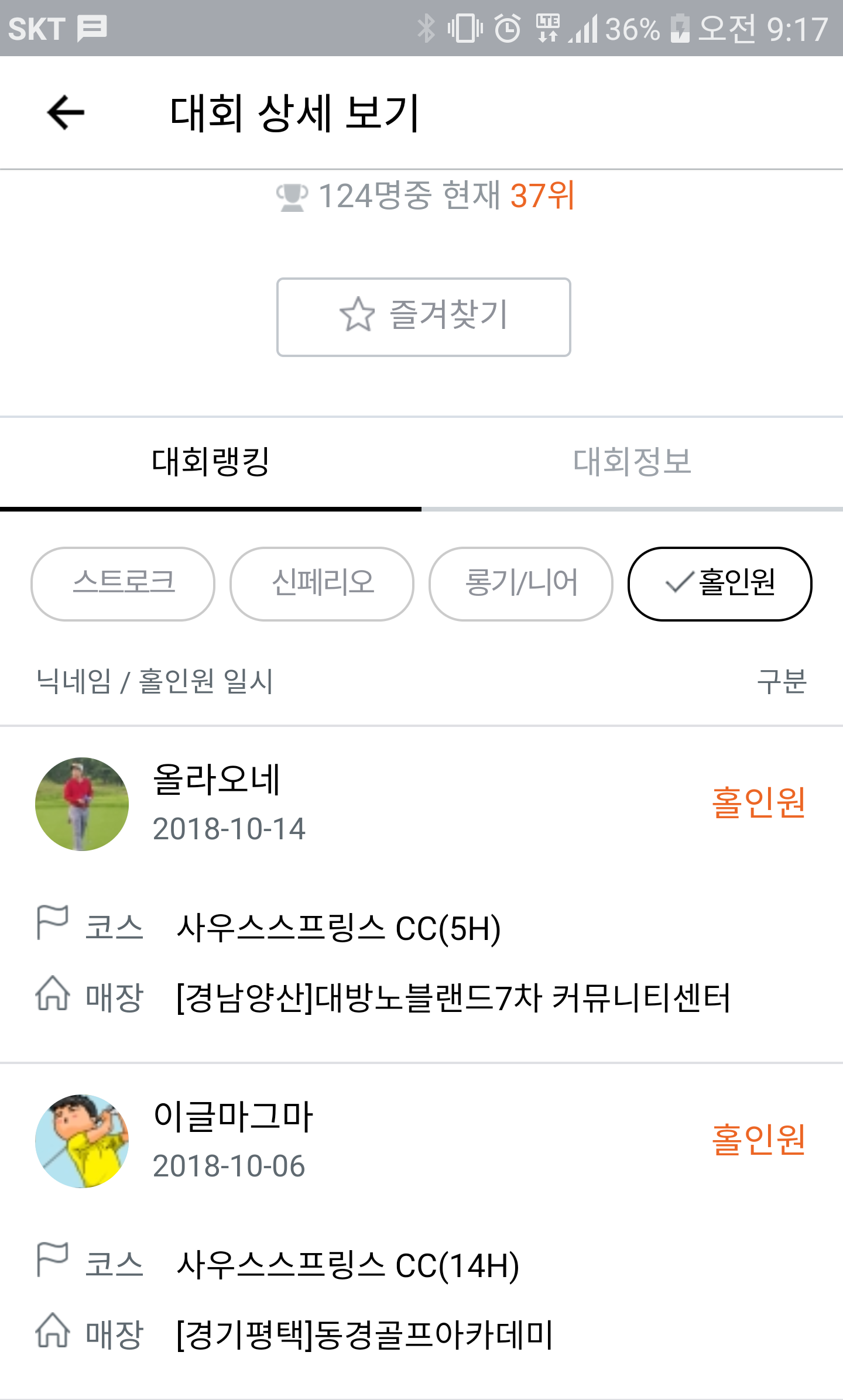View 이글마그마 cartoon profile picture
Screen dimensions: 843x1400
pos(82,1141)
